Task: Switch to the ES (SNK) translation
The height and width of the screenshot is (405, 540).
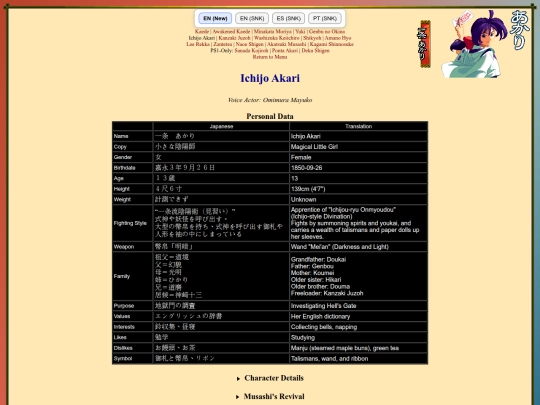Action: pos(289,18)
